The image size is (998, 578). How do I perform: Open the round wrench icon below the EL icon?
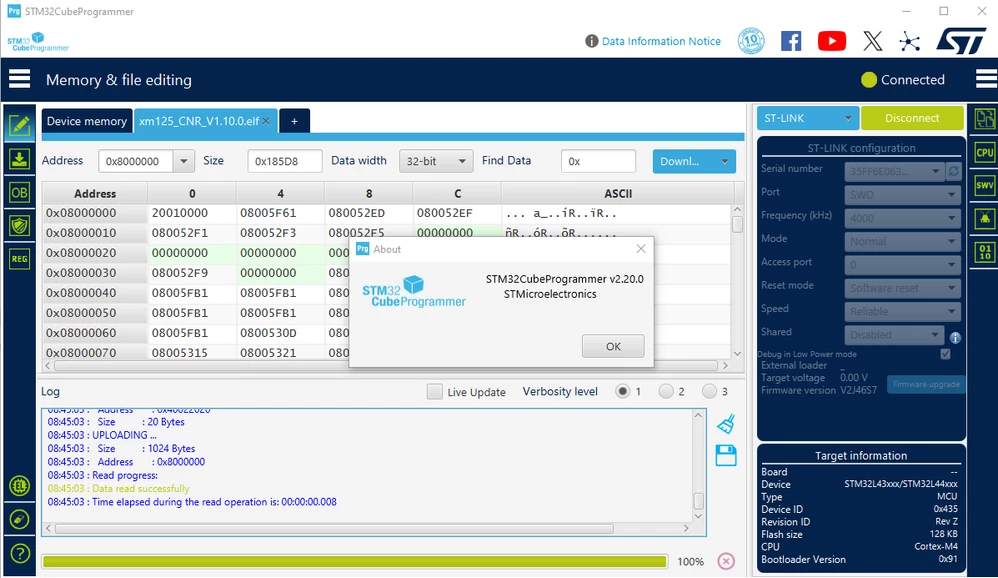tap(20, 519)
